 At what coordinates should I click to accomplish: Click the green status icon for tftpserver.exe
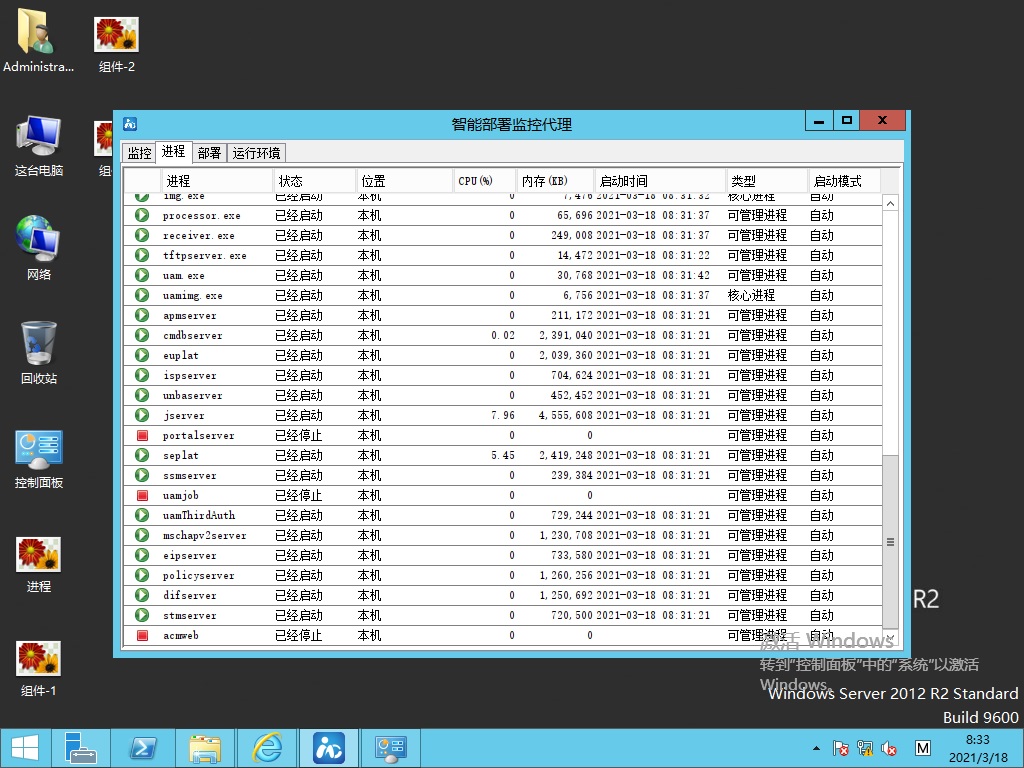(142, 255)
